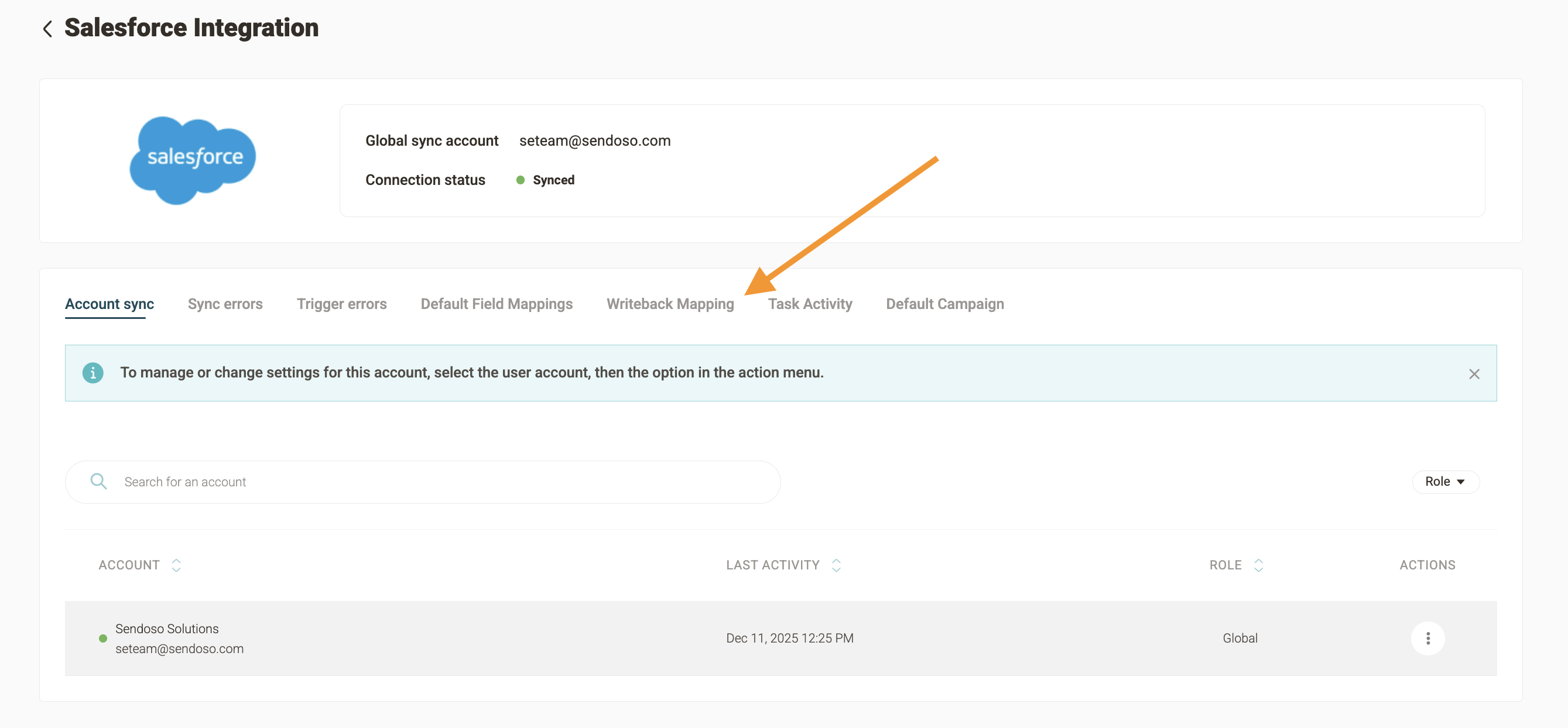Click the Global sync account label
This screenshot has height=728, width=1568.
click(432, 140)
